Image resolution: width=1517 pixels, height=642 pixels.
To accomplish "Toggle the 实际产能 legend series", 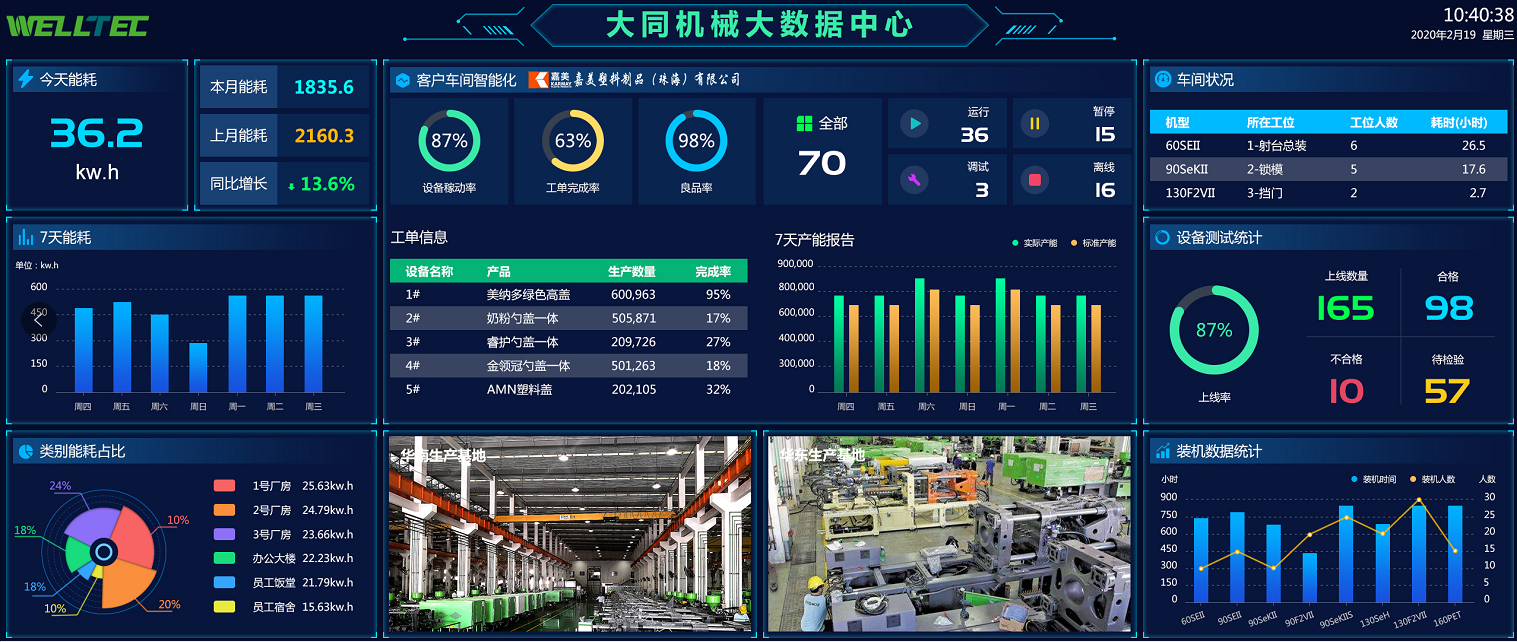I will point(1034,243).
